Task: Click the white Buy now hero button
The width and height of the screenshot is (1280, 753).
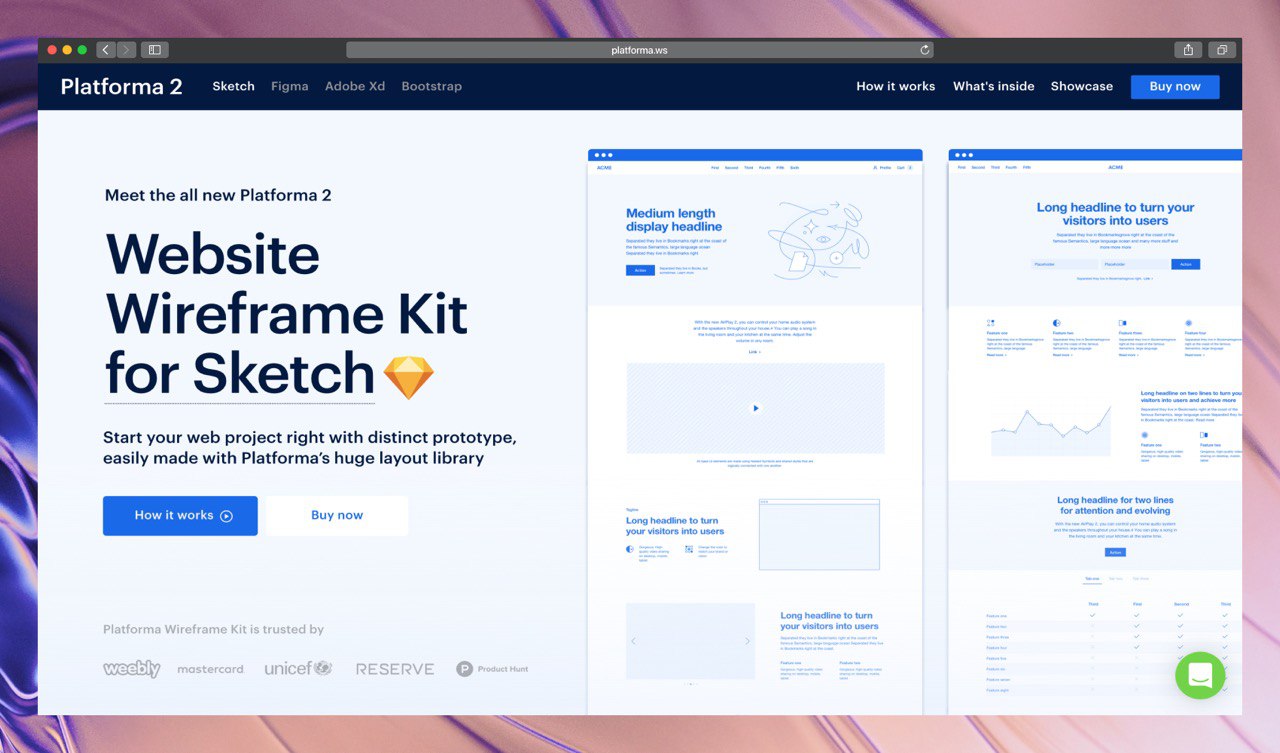Action: click(337, 516)
